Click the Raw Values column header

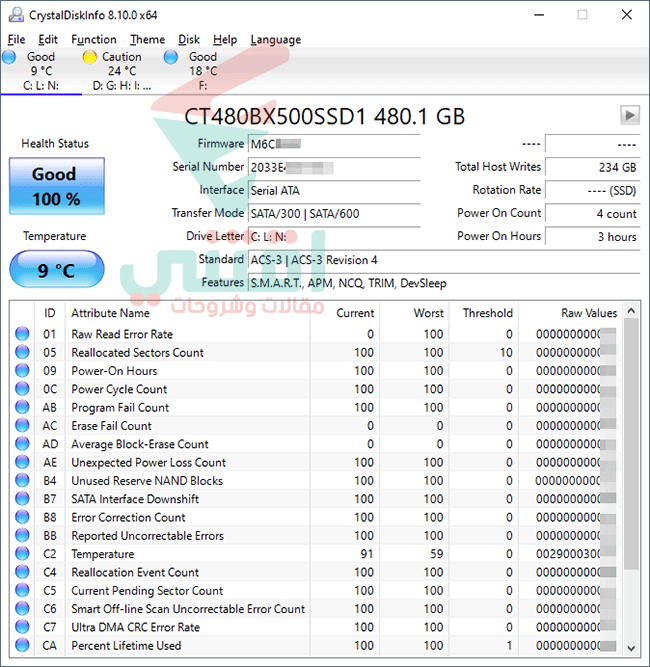tap(571, 313)
